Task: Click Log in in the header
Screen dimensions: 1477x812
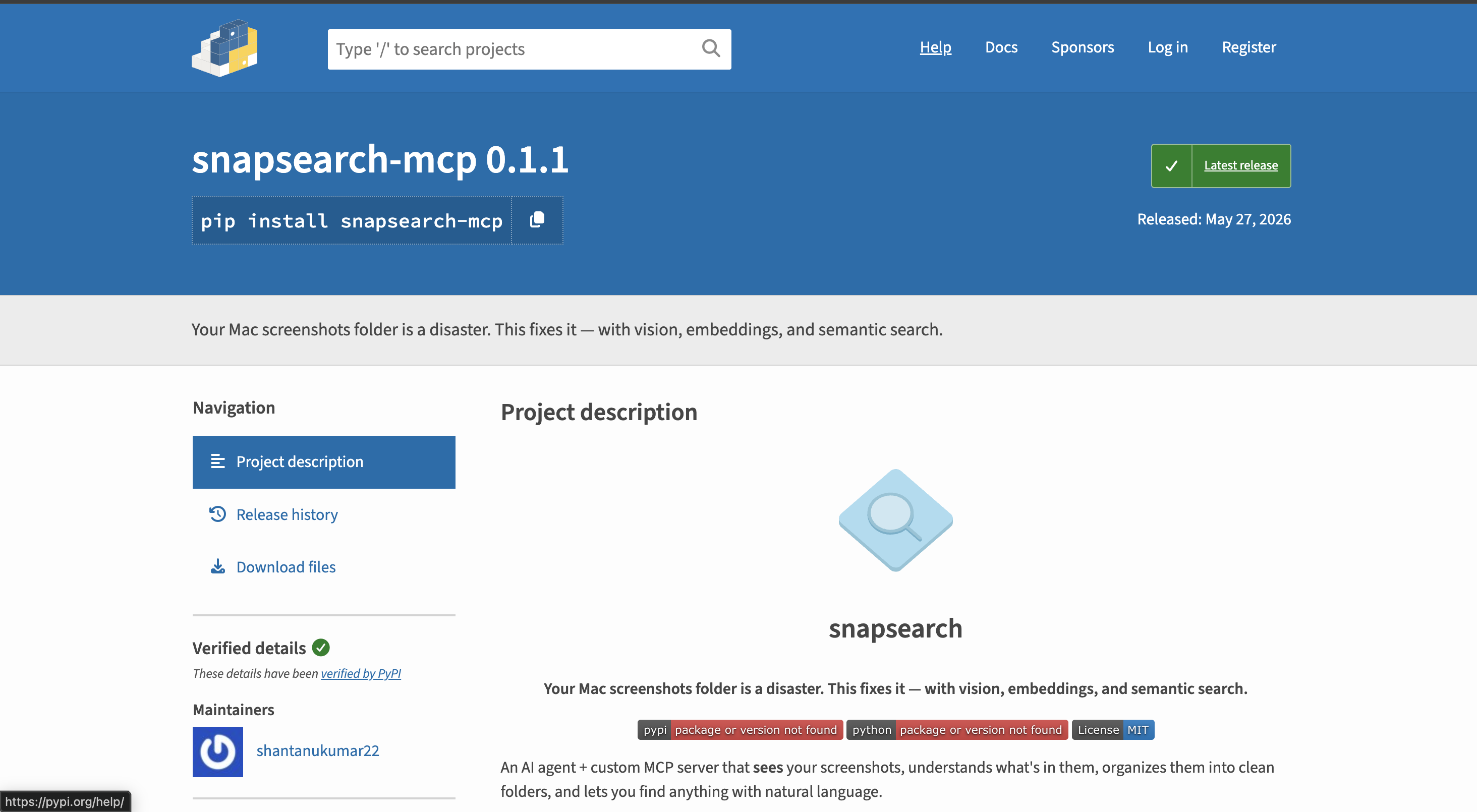Action: point(1167,47)
